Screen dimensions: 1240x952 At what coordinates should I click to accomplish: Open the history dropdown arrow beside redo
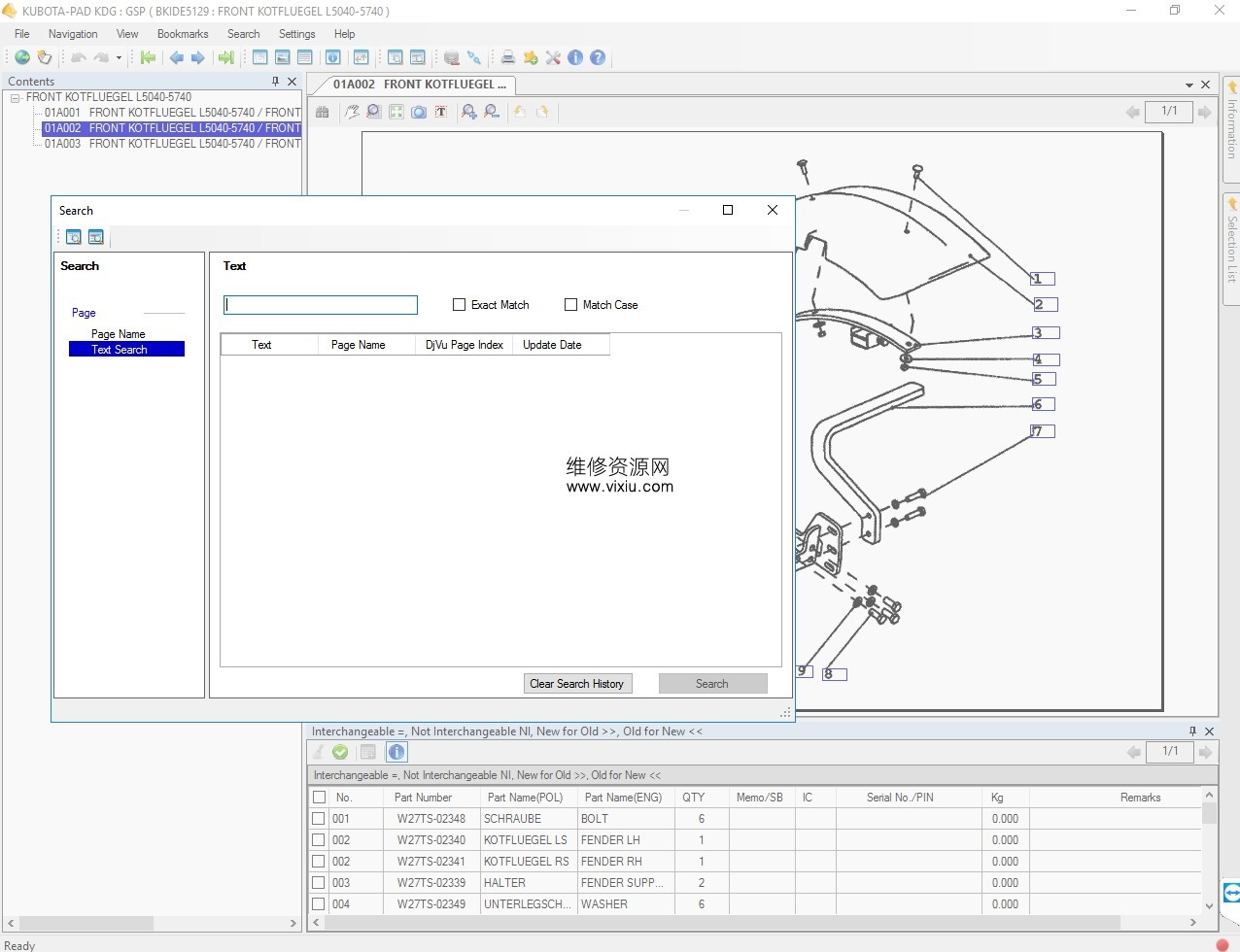click(x=119, y=58)
